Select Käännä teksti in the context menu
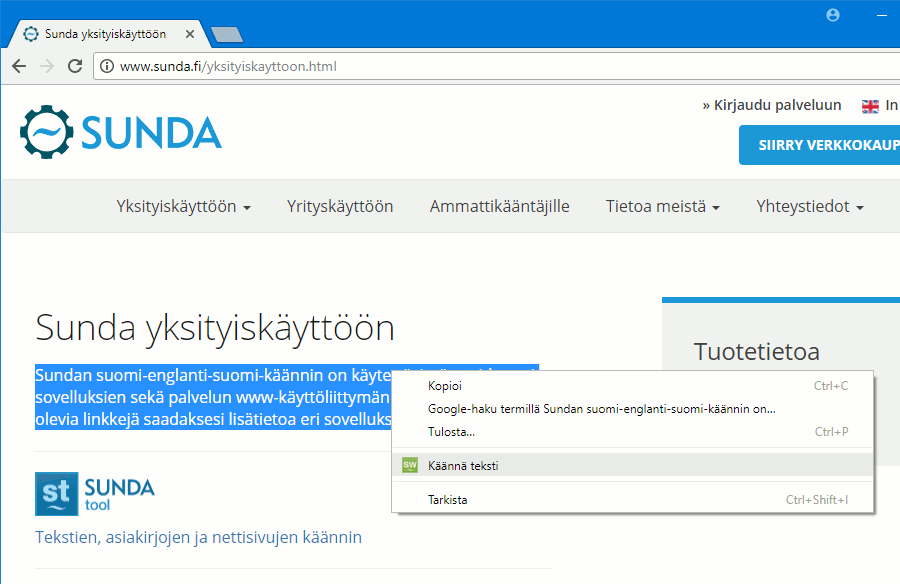 [633, 465]
